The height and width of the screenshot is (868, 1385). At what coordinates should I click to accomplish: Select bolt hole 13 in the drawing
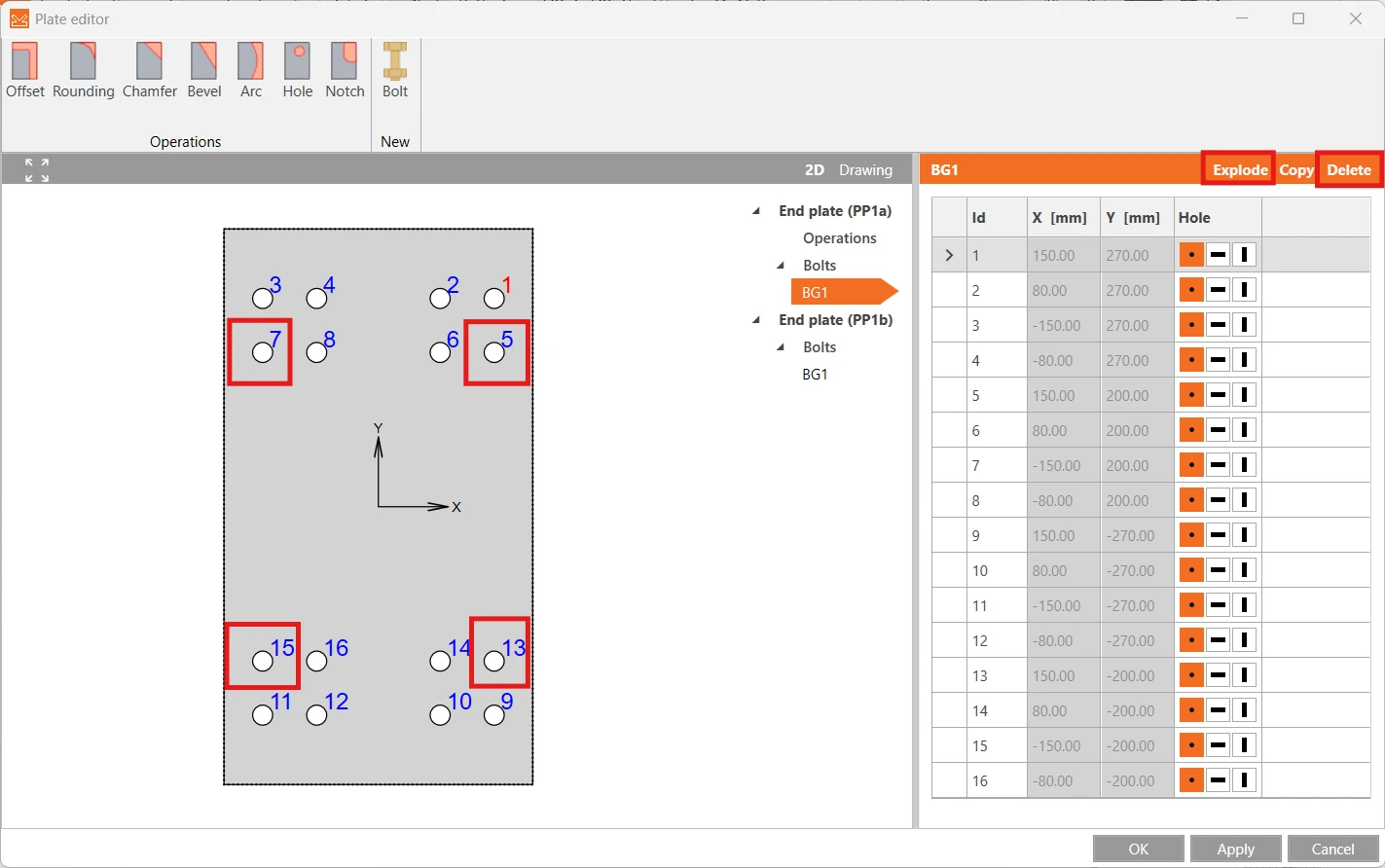(494, 662)
